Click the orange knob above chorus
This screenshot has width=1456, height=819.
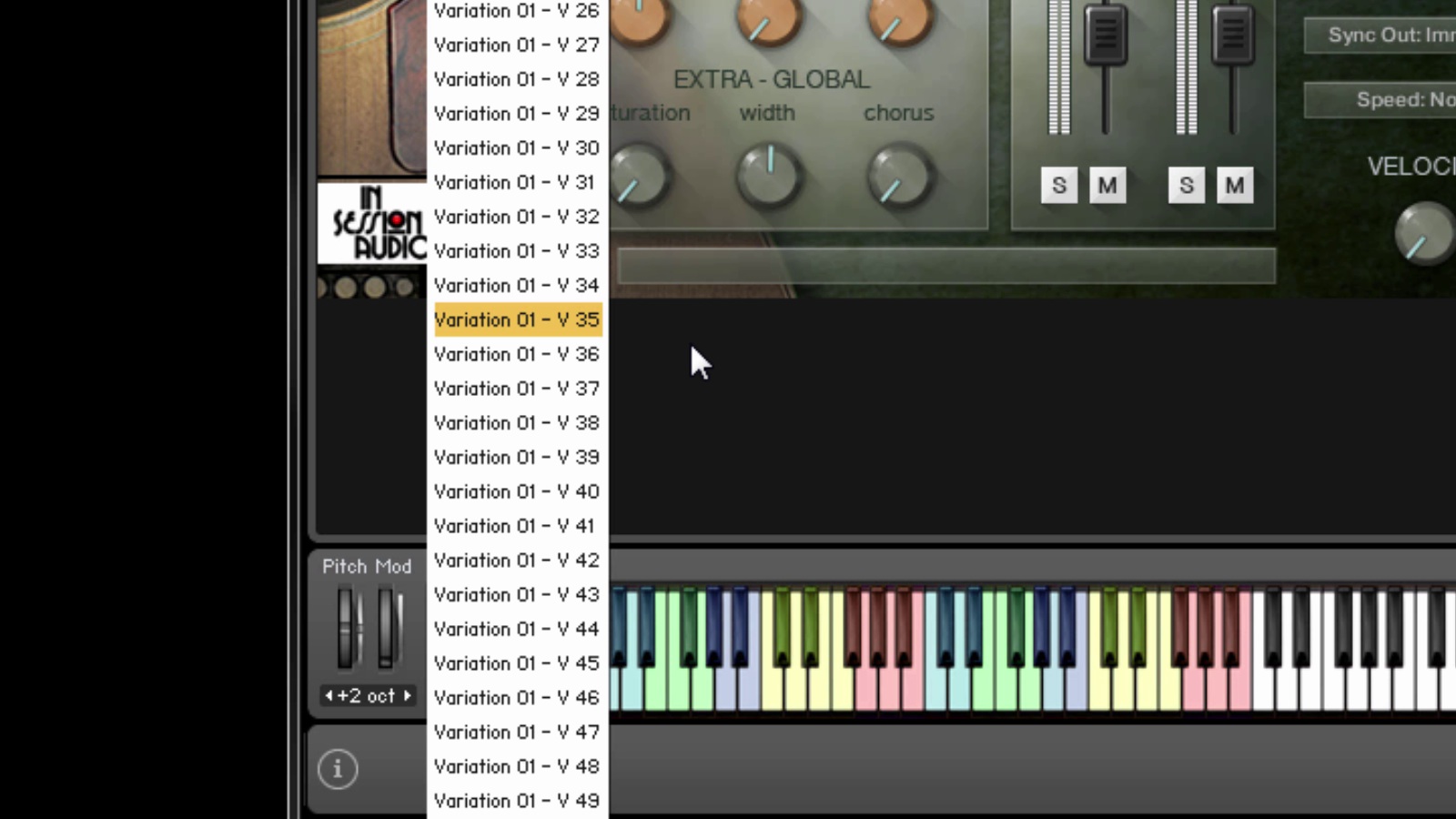[900, 18]
